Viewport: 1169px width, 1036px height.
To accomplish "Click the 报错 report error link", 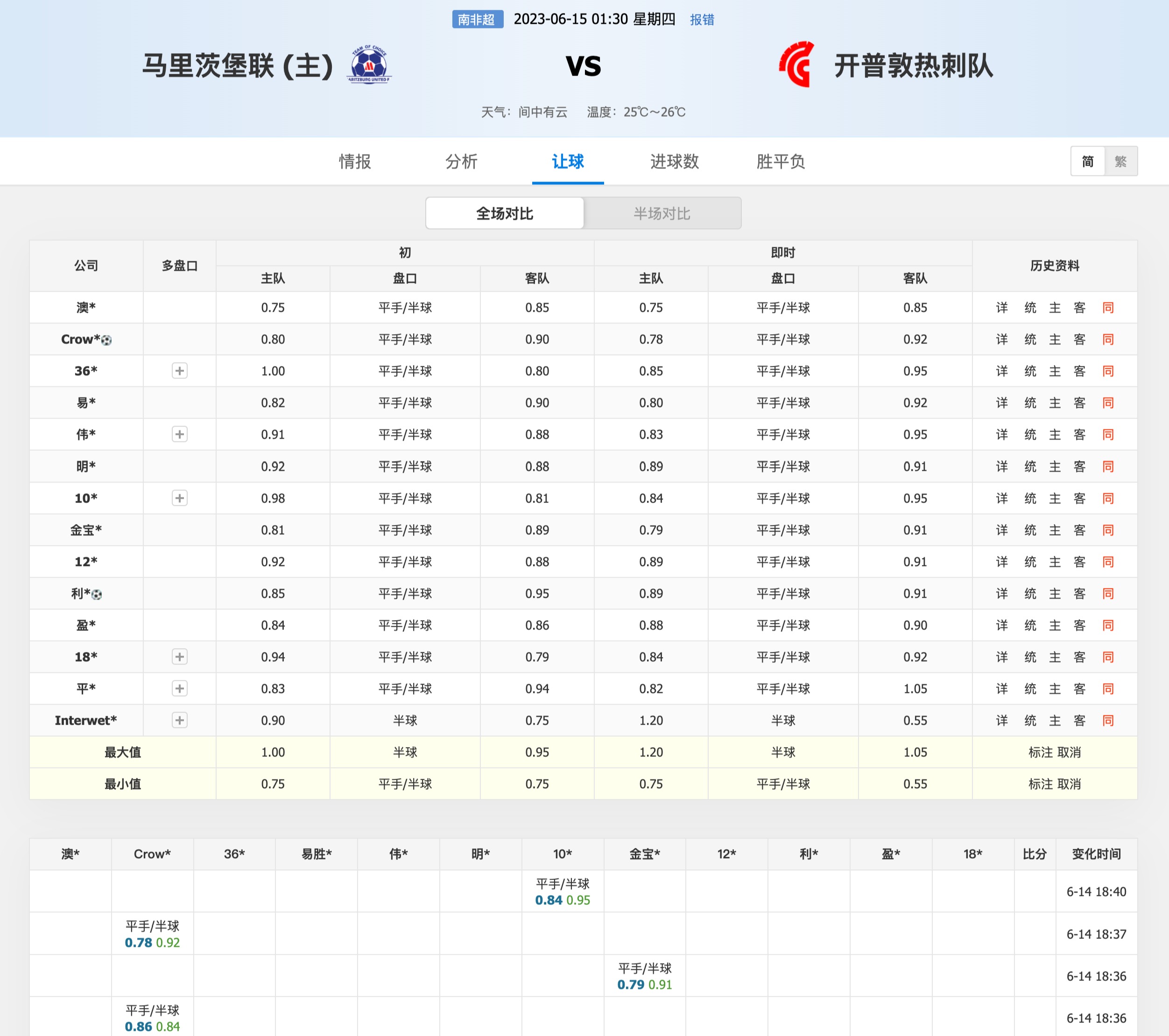I will [702, 20].
